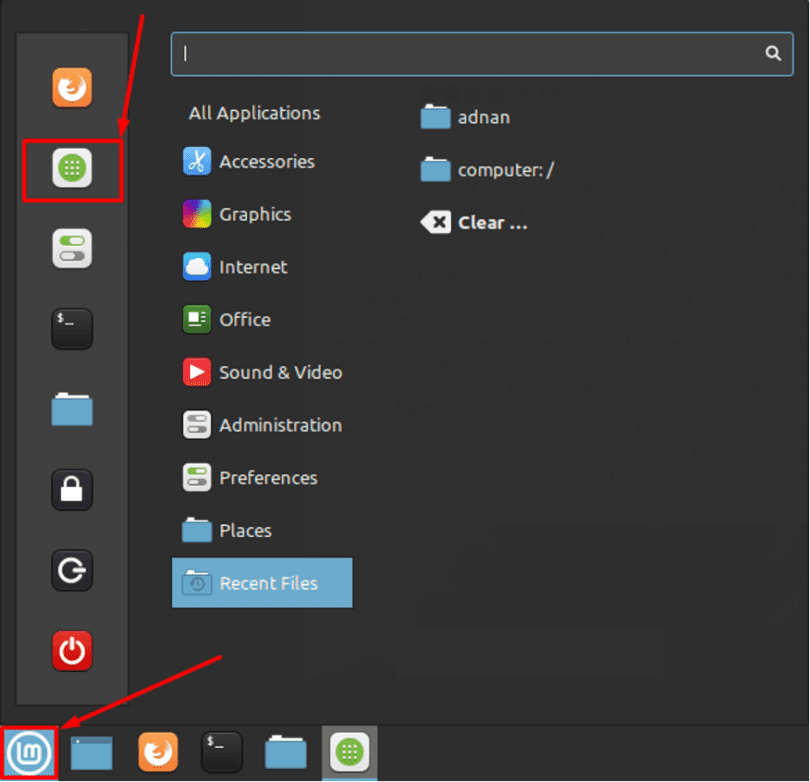Open Files folder in the favorites sidebar
Screen dimensions: 810x782
(72, 410)
